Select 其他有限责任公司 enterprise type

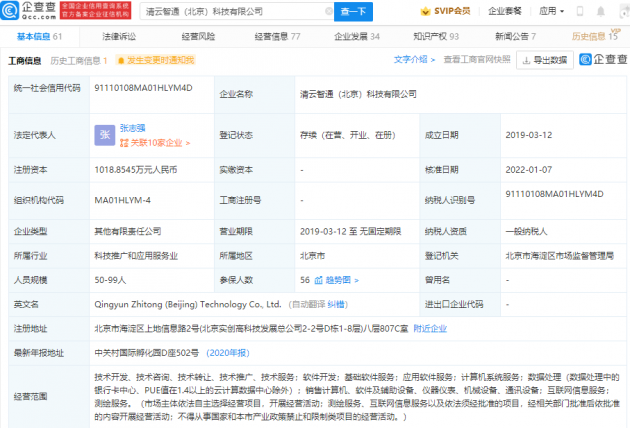[x=128, y=231]
